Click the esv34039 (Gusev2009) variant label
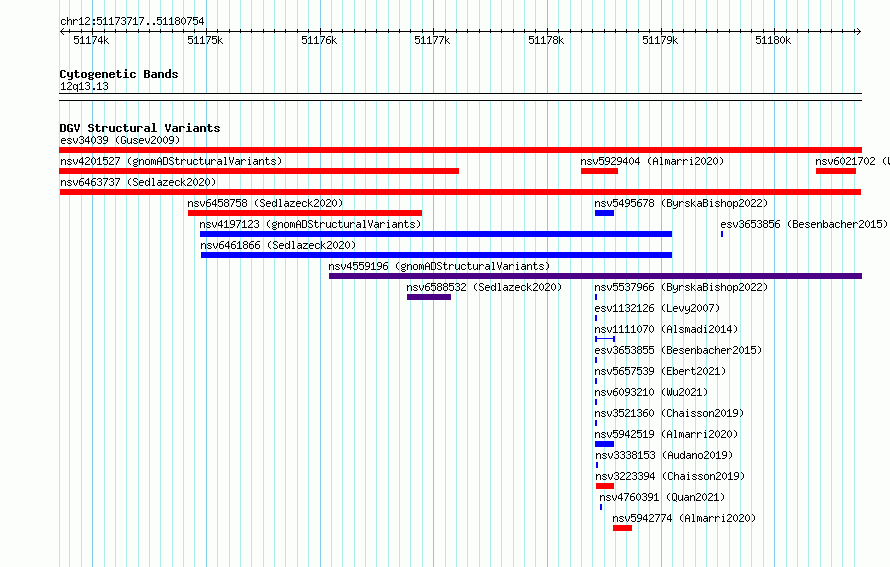 coord(120,140)
